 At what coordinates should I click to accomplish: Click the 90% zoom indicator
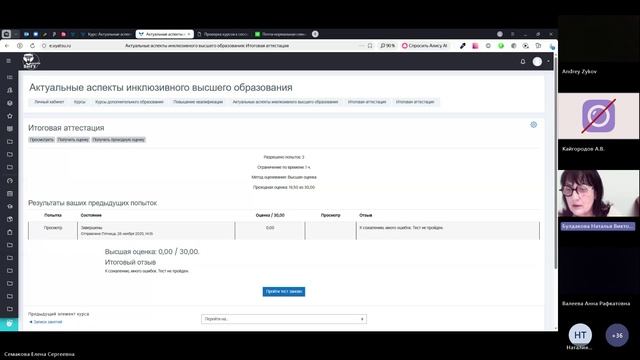tap(387, 46)
